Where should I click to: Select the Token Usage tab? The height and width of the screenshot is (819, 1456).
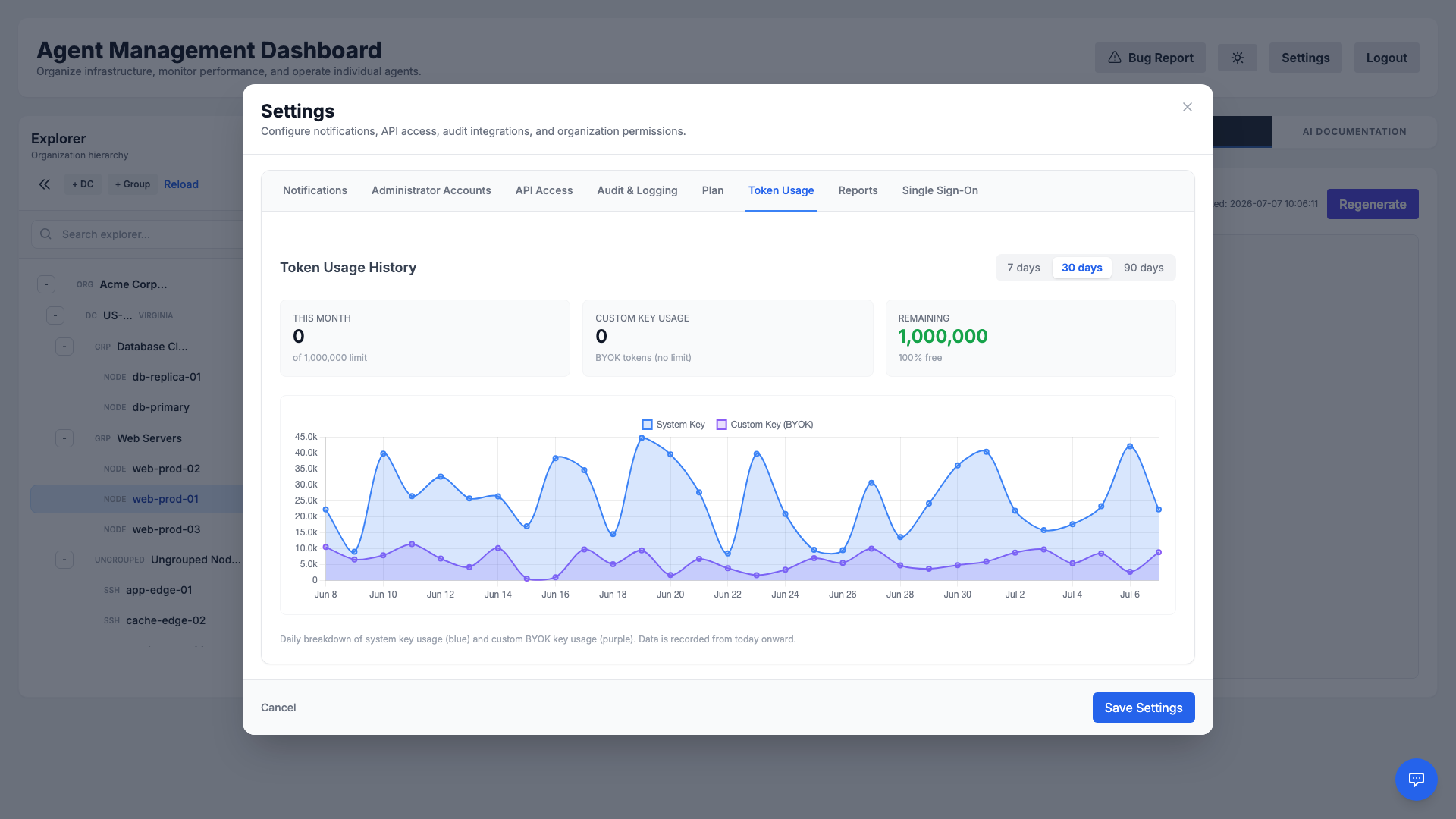pos(781,190)
